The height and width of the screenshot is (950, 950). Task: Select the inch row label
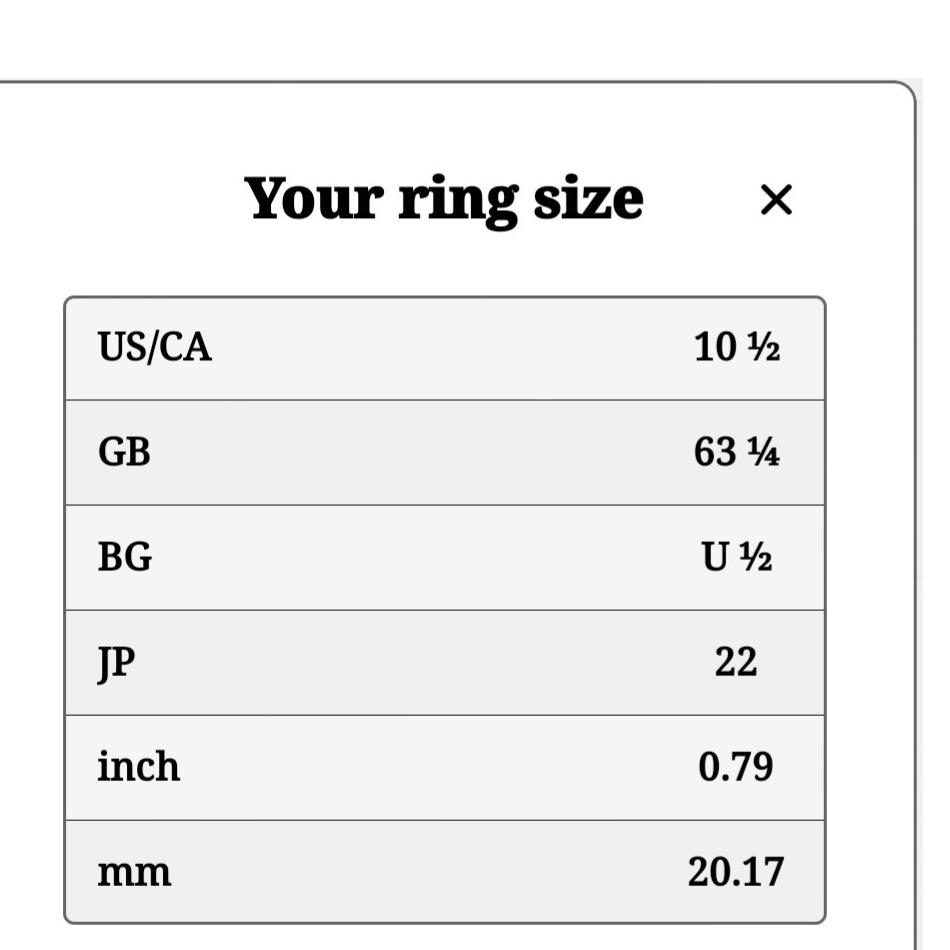[139, 766]
